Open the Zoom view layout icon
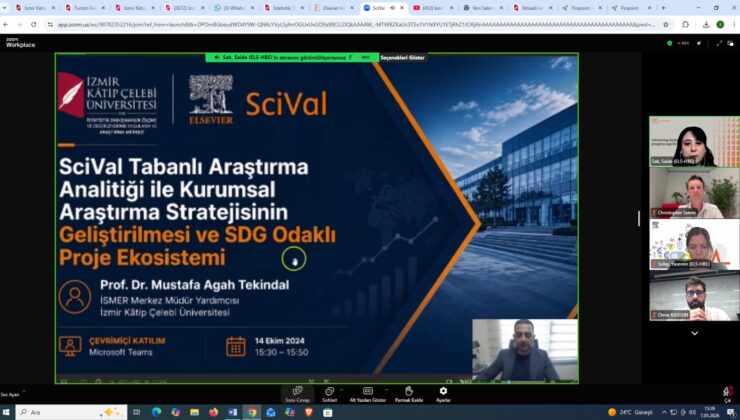 [731, 43]
